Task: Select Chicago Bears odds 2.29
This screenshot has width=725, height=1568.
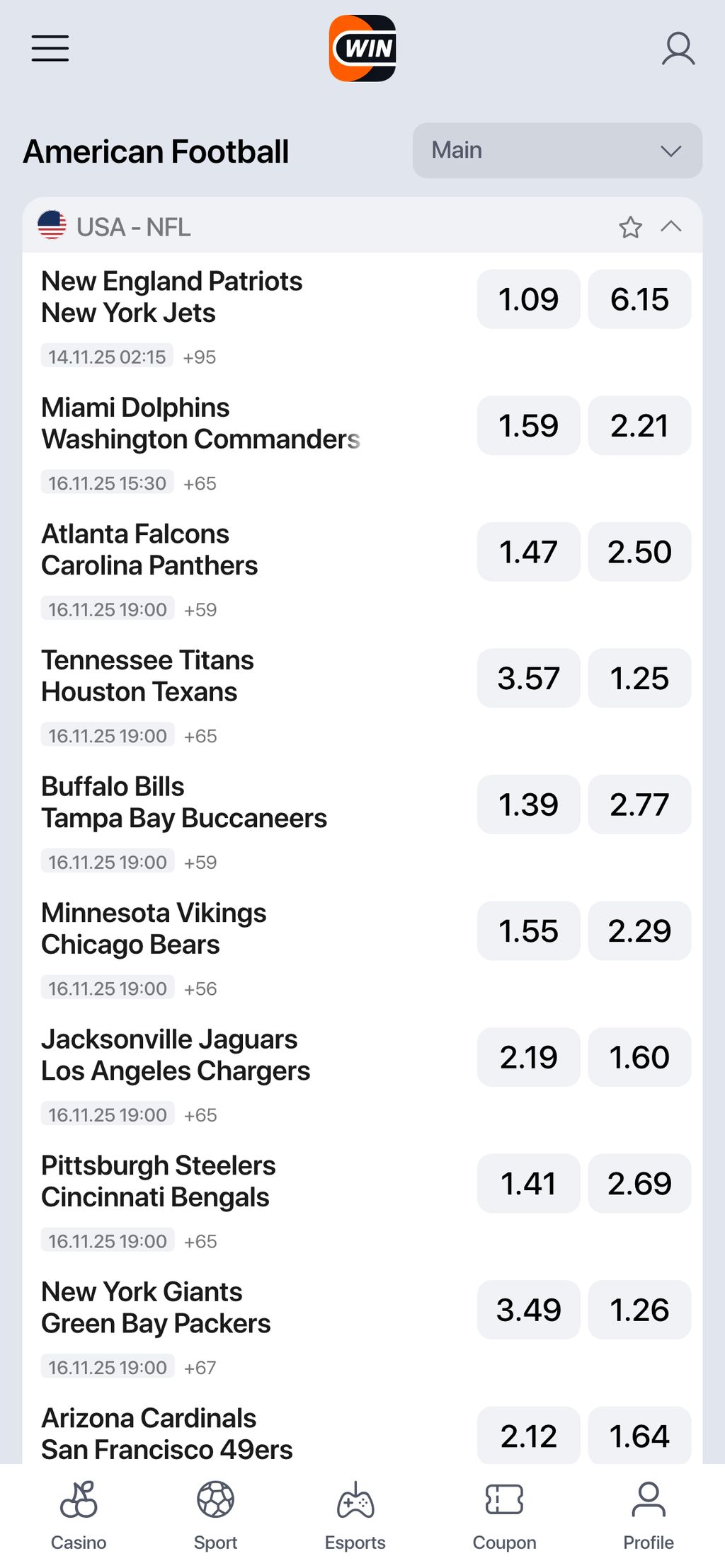Action: pyautogui.click(x=639, y=931)
